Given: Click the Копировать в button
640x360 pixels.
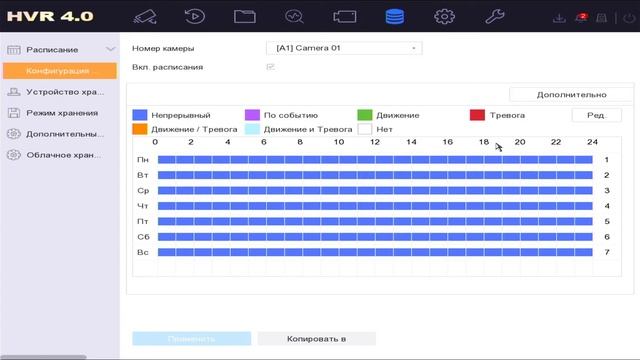Looking at the screenshot, I should (x=316, y=339).
